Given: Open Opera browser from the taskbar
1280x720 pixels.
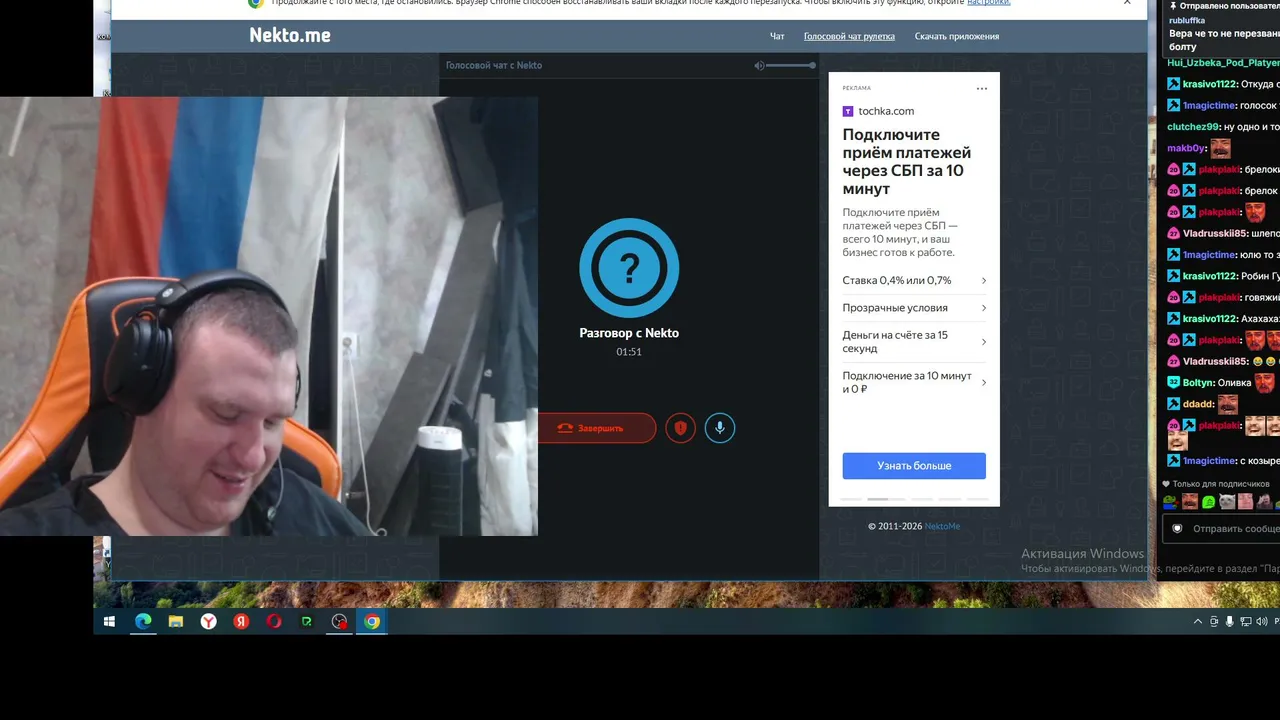Looking at the screenshot, I should coord(274,622).
